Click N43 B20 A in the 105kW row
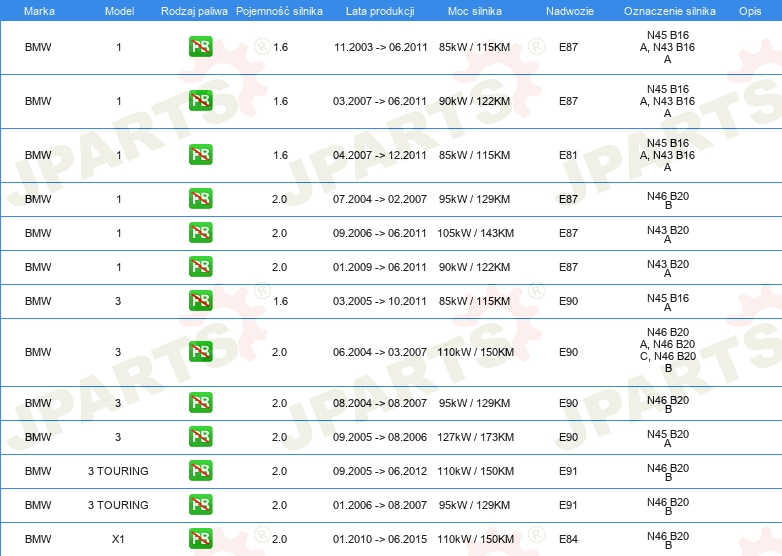The height and width of the screenshot is (556, 782). coord(668,234)
